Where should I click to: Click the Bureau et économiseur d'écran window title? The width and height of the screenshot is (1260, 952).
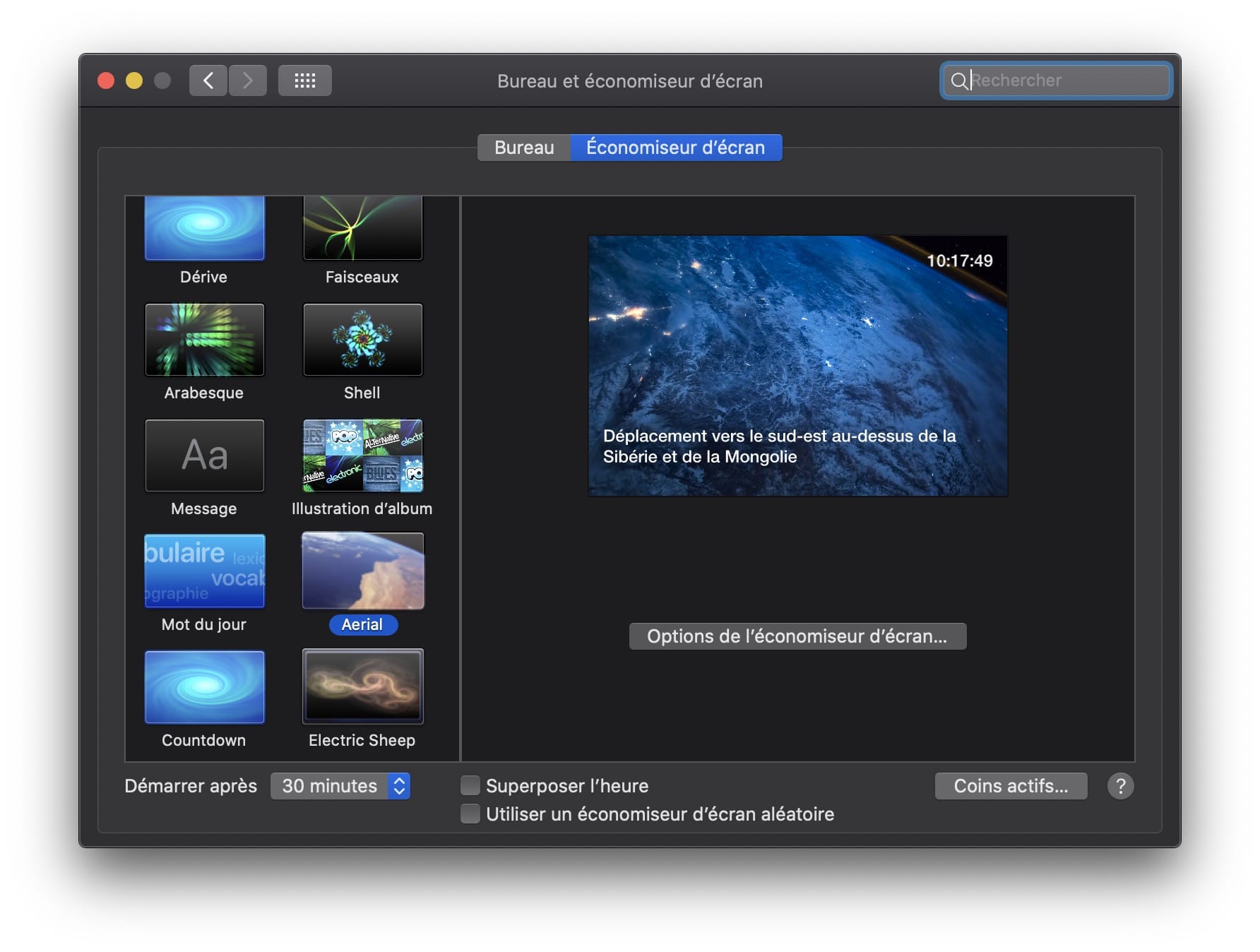630,81
